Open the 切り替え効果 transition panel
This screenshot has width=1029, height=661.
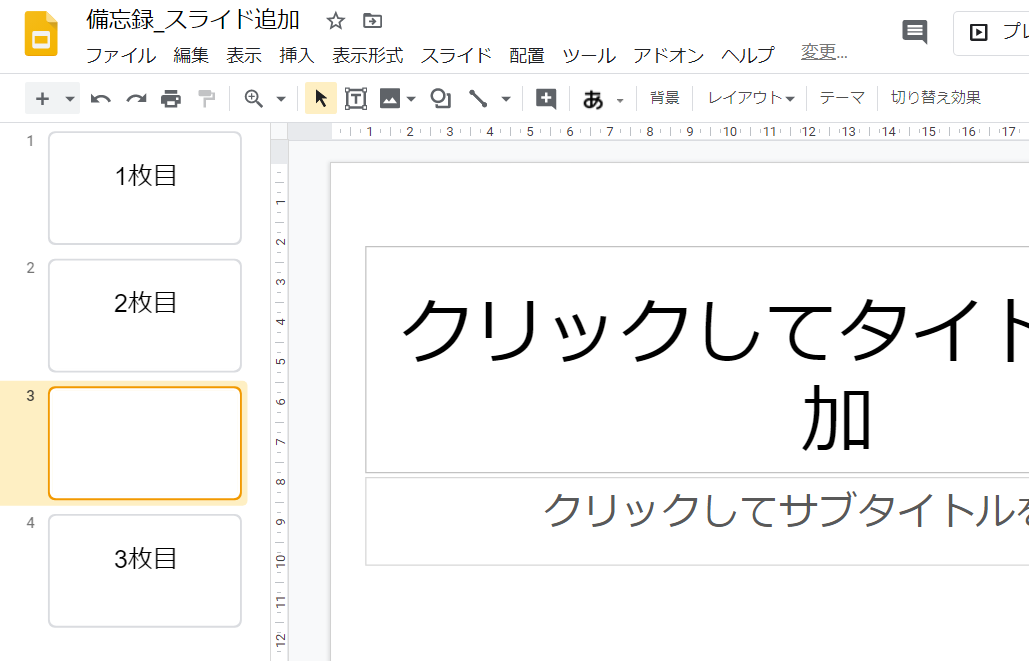935,98
